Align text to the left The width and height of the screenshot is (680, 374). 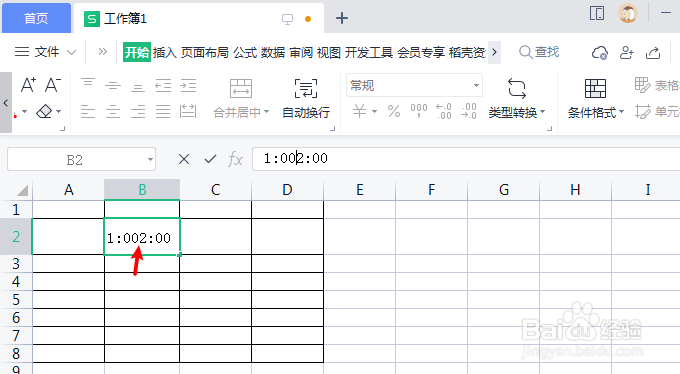[x=88, y=112]
